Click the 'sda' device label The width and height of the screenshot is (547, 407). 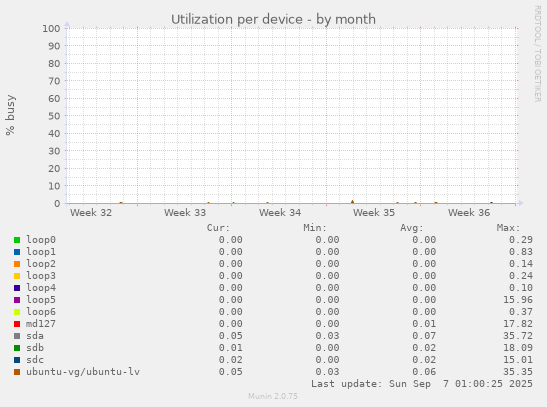coord(35,336)
